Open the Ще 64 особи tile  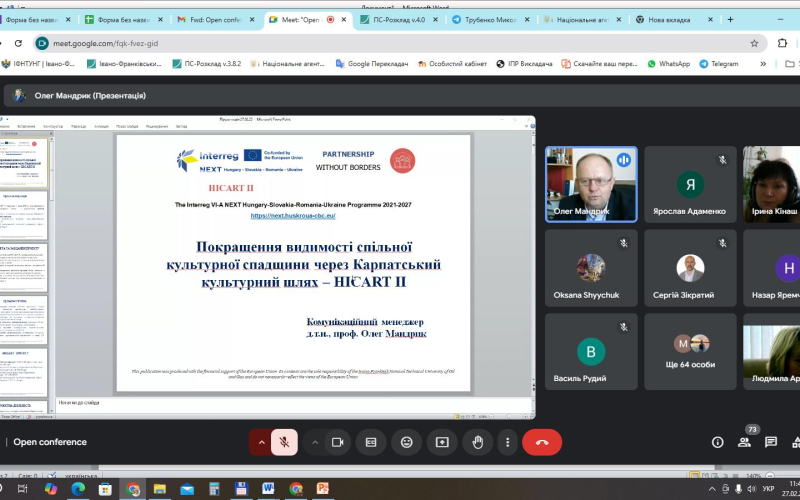[690, 352]
